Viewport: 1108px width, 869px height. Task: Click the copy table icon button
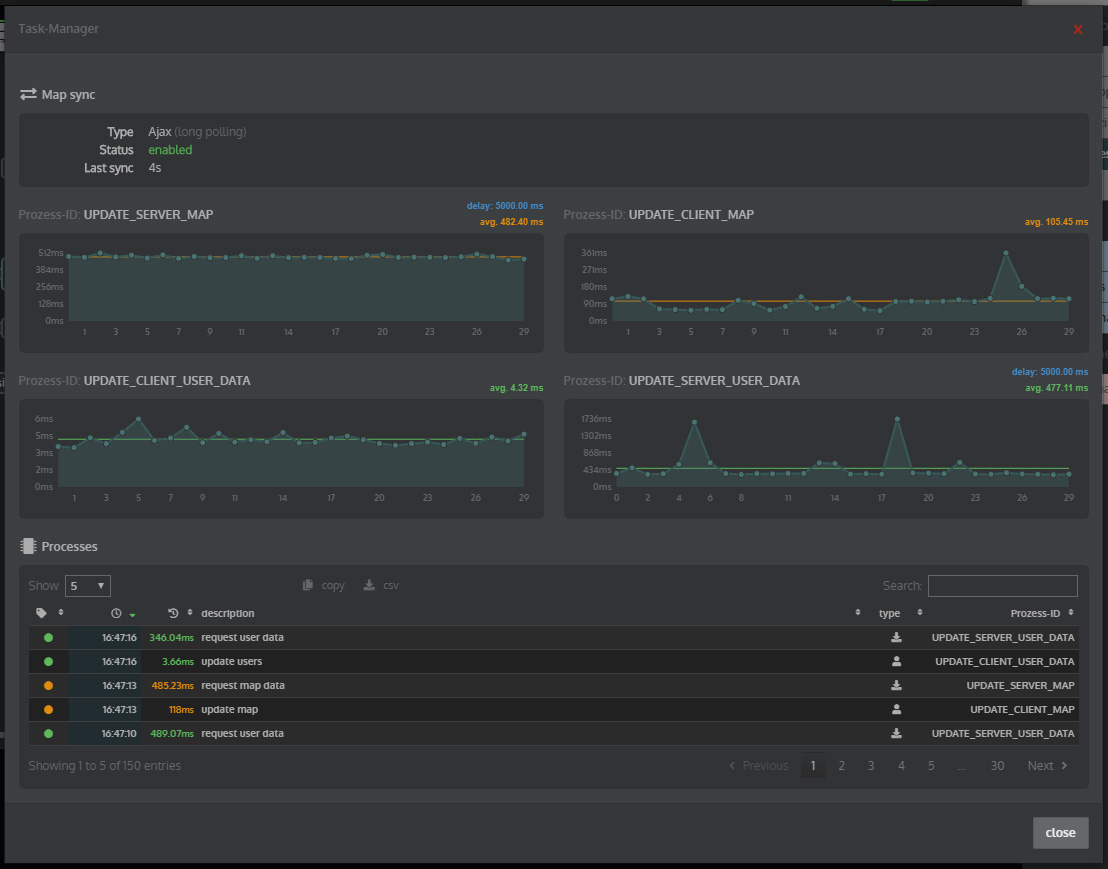[324, 585]
